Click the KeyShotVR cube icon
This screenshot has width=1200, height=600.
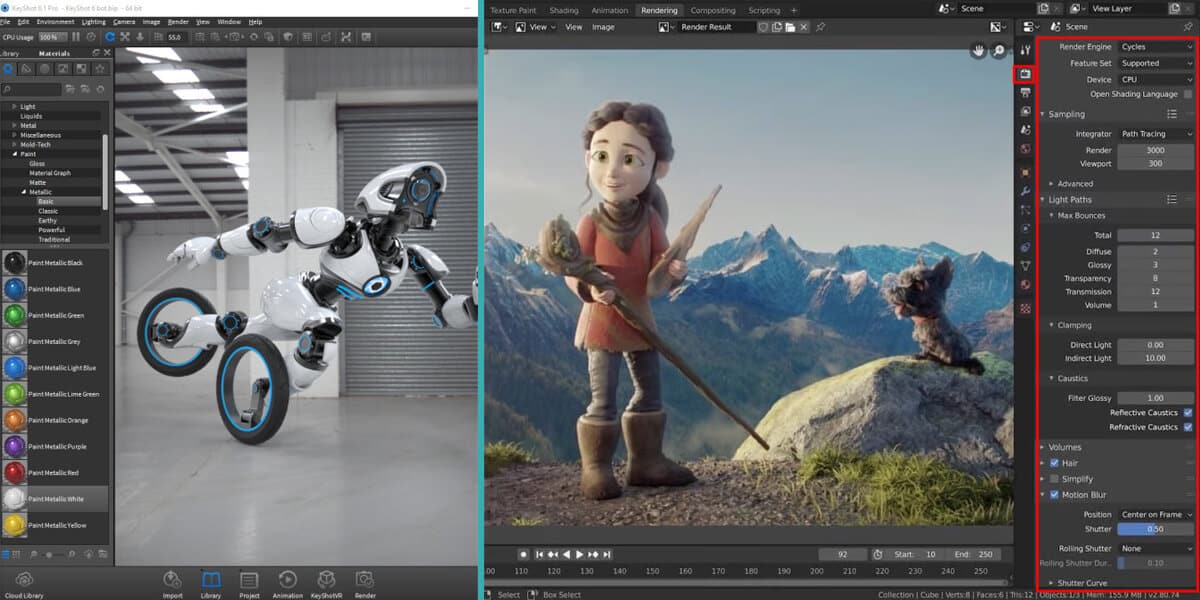(326, 581)
